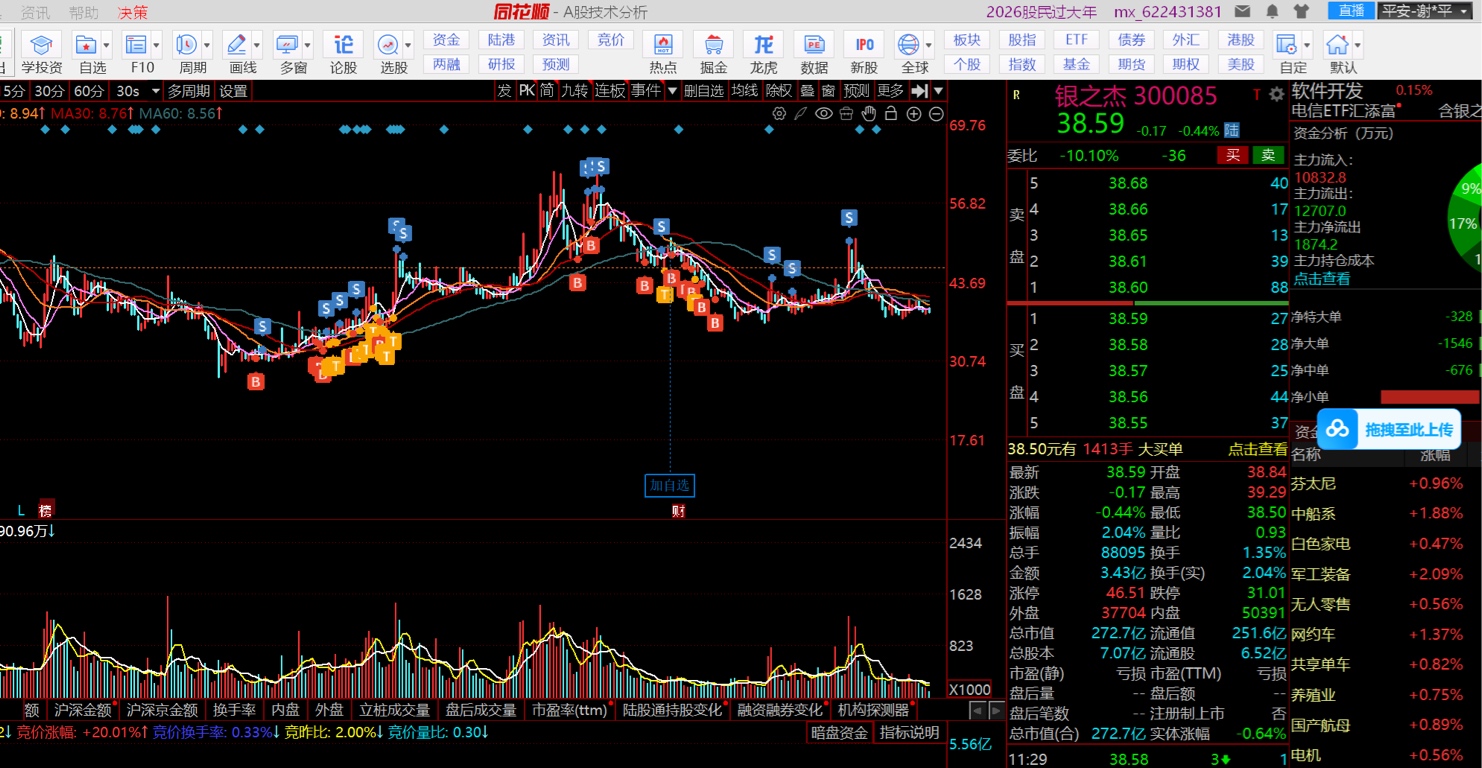Toggle the 九转 indicator
This screenshot has width=1482, height=768.
tap(574, 90)
